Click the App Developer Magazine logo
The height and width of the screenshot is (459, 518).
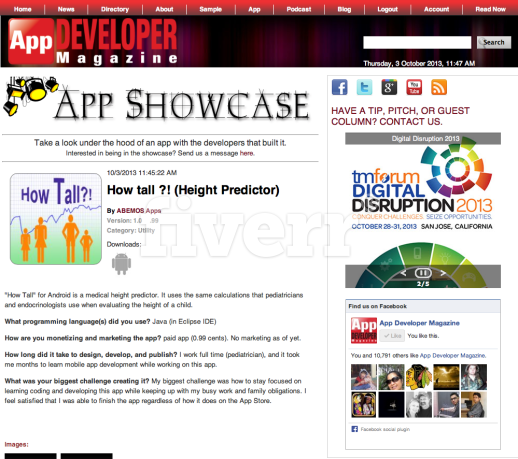tap(93, 41)
